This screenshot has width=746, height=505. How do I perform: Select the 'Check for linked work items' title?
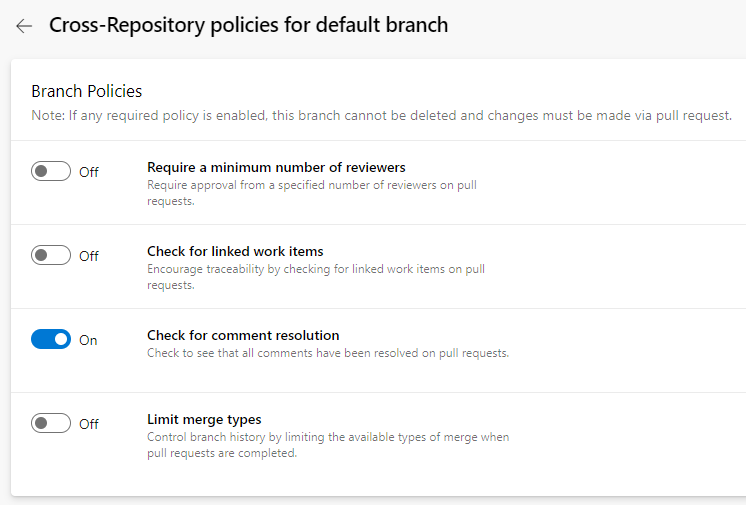click(235, 251)
